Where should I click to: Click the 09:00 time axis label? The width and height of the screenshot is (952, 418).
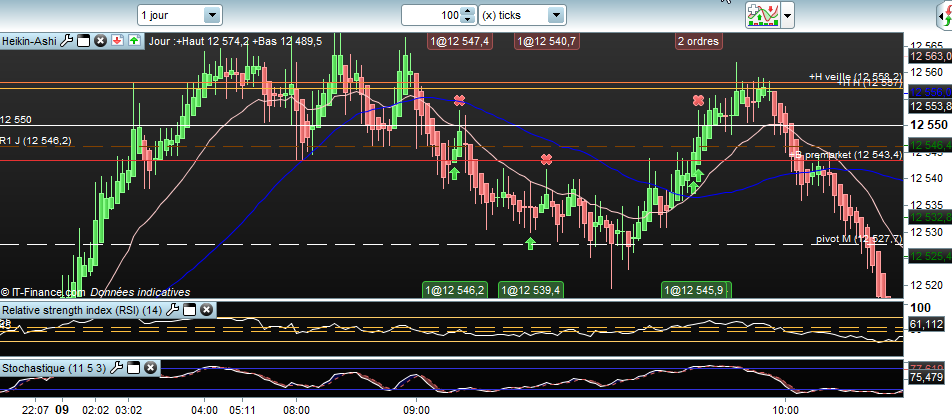[416, 409]
